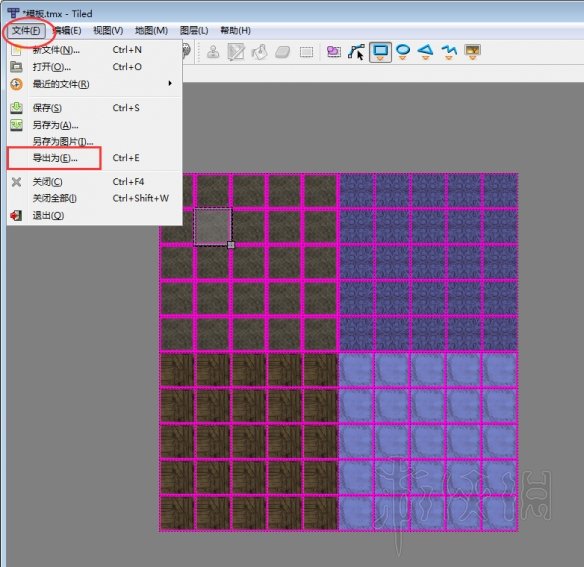Select the purple Select Objects tool
The width and height of the screenshot is (584, 567).
(333, 52)
